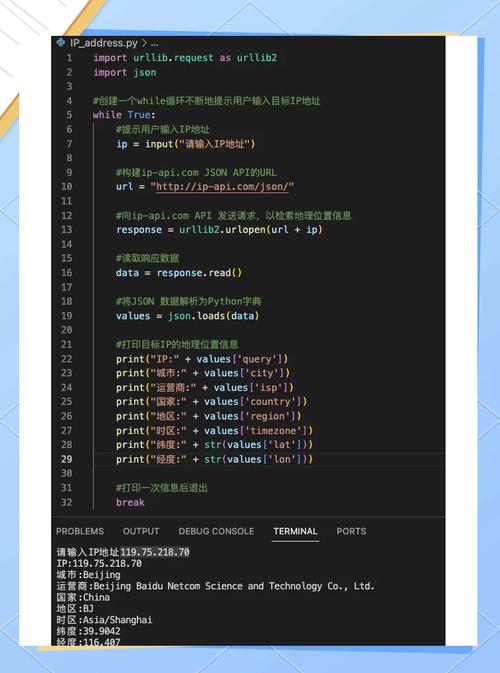
Task: Click line number 32 in the gutter
Action: [x=67, y=502]
